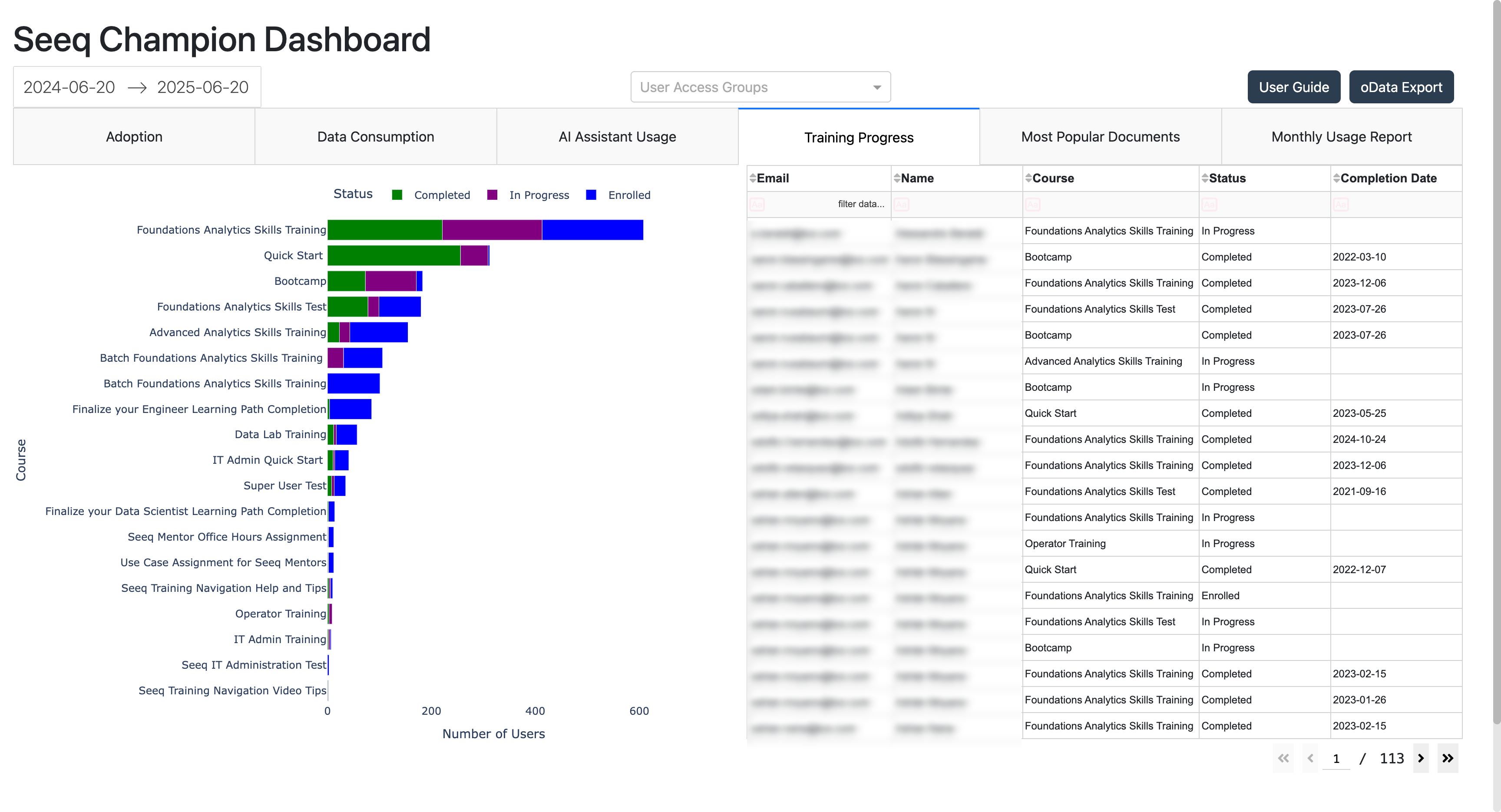The width and height of the screenshot is (1501, 812).
Task: Click the oData Export button
Action: click(x=1401, y=87)
